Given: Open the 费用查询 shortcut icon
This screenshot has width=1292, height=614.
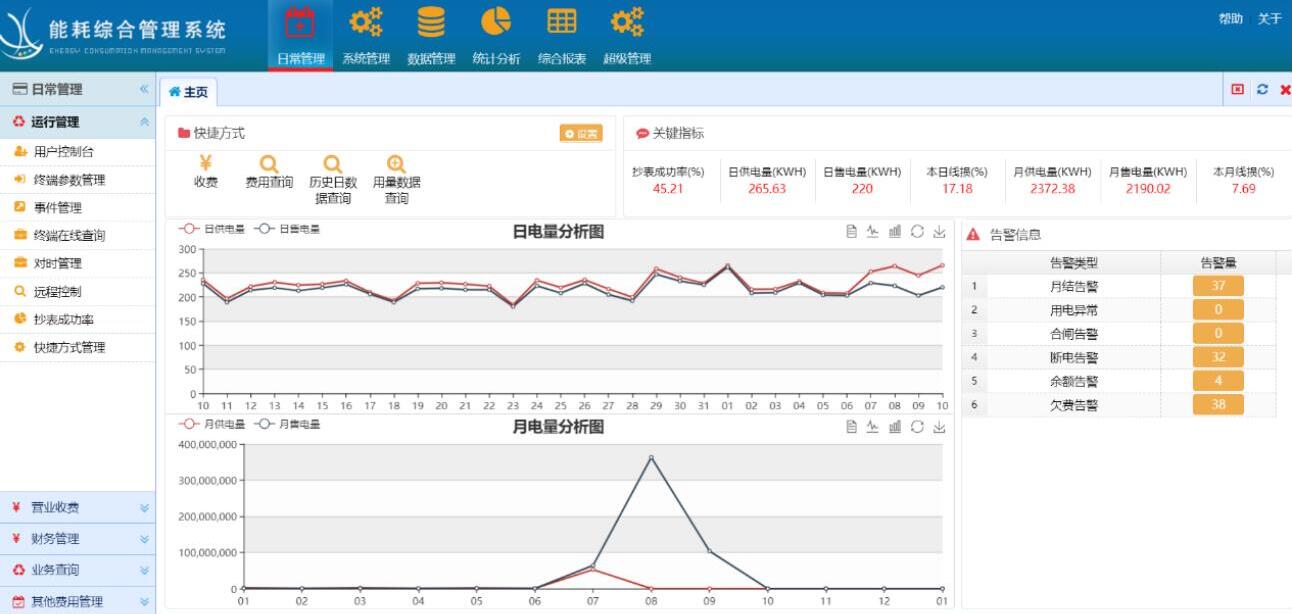Looking at the screenshot, I should [268, 172].
